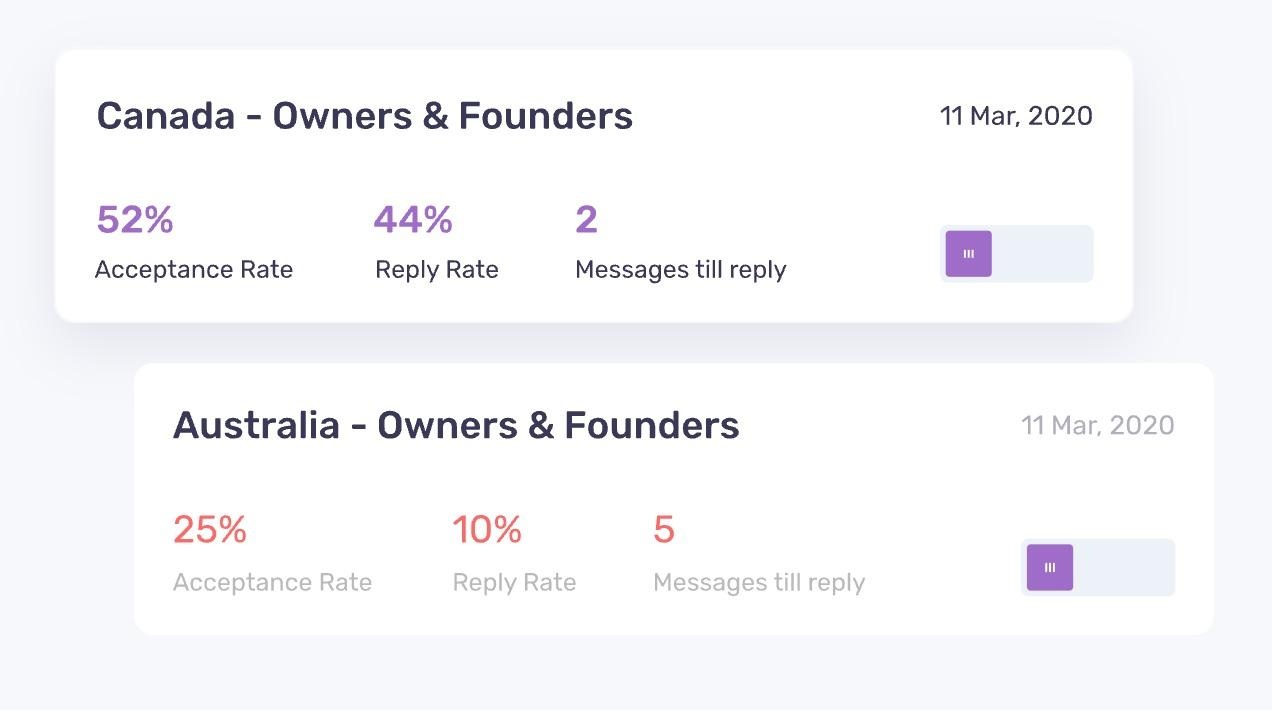
Task: Select the 44% Reply Rate stat
Action: [412, 219]
